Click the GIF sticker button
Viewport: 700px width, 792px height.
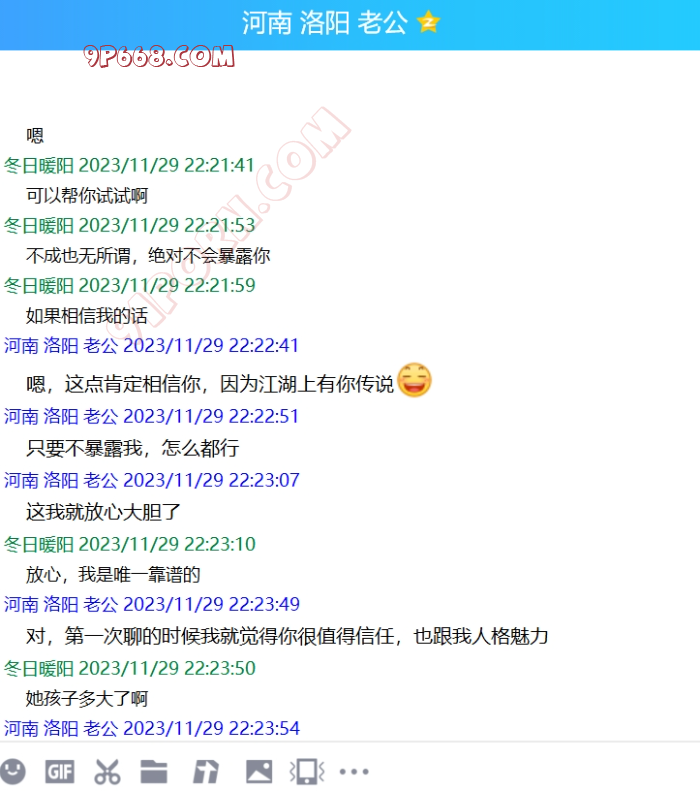60,771
